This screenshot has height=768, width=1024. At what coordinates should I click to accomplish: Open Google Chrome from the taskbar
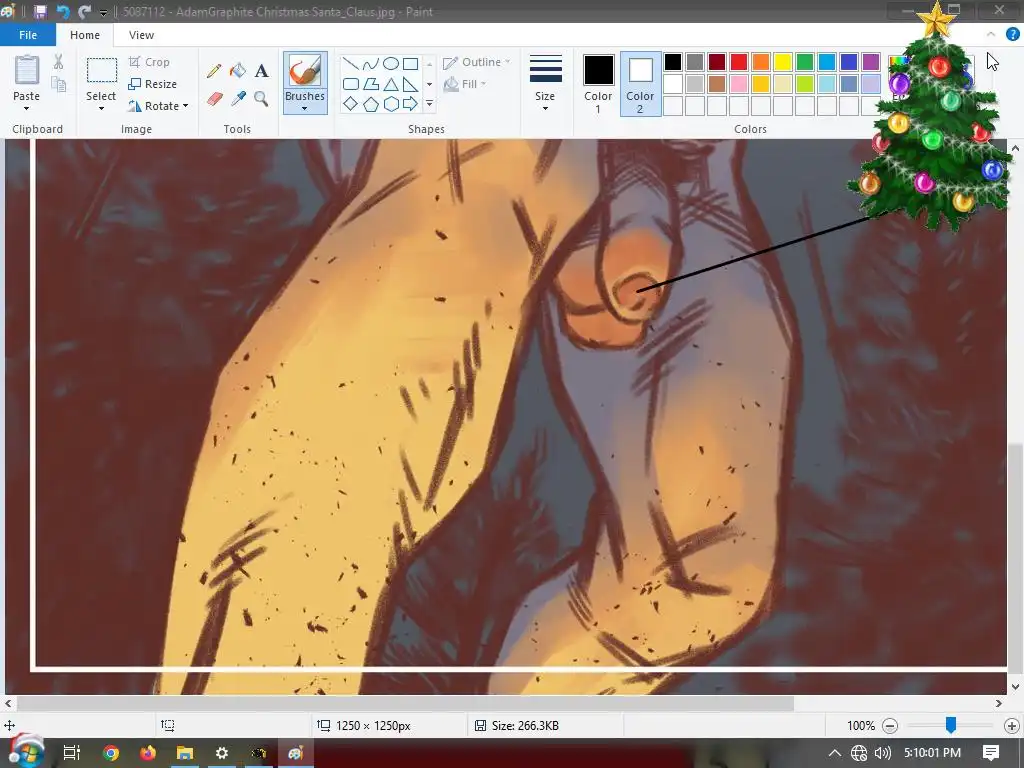(x=111, y=753)
